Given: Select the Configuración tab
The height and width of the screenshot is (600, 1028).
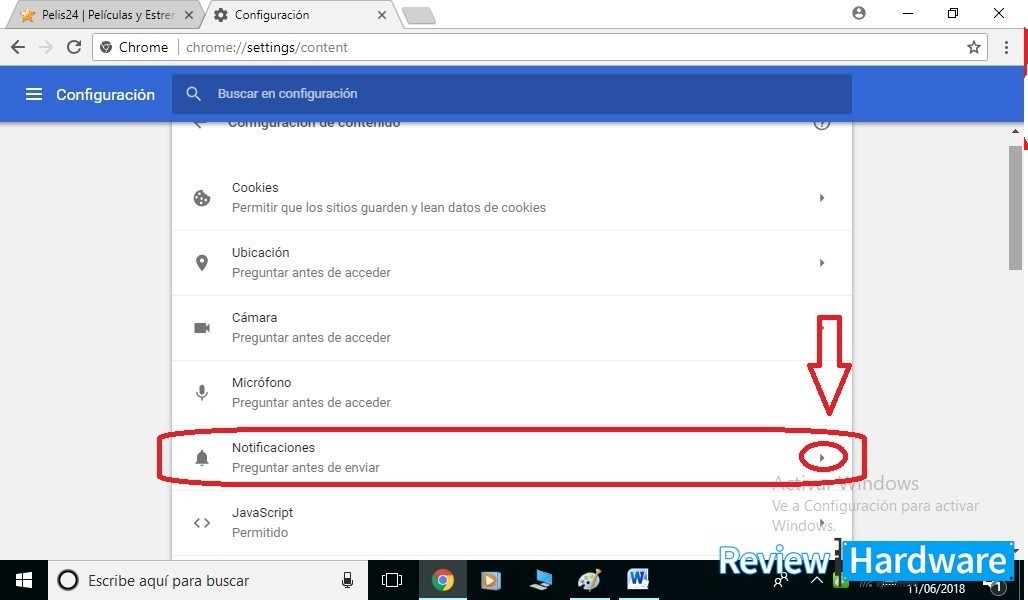Looking at the screenshot, I should [x=290, y=15].
